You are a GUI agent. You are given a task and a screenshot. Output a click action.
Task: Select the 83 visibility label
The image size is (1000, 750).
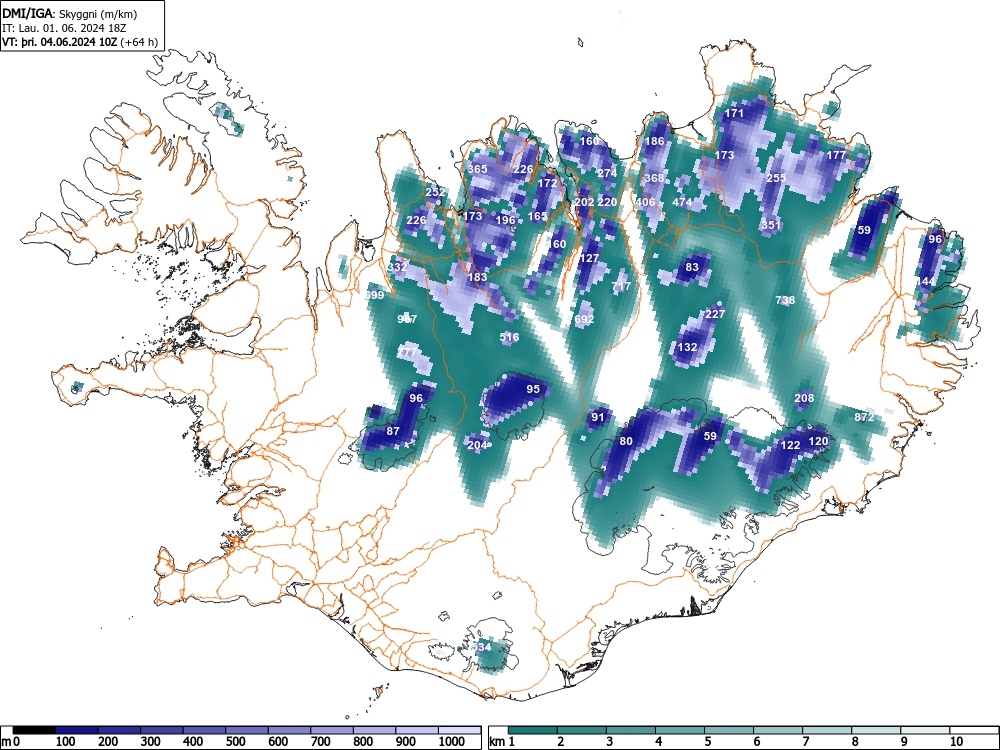click(x=692, y=267)
